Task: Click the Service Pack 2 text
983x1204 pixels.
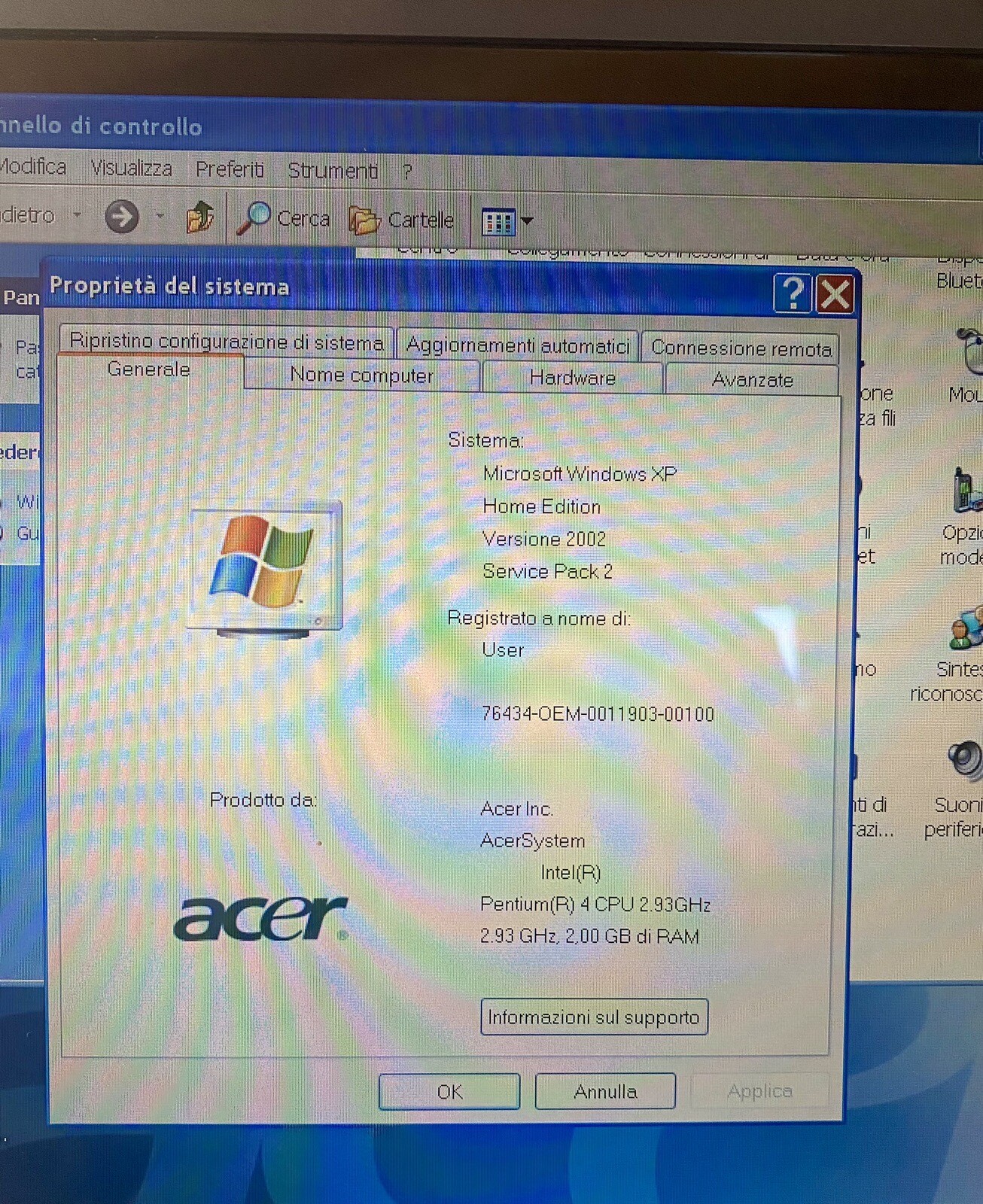Action: [548, 571]
